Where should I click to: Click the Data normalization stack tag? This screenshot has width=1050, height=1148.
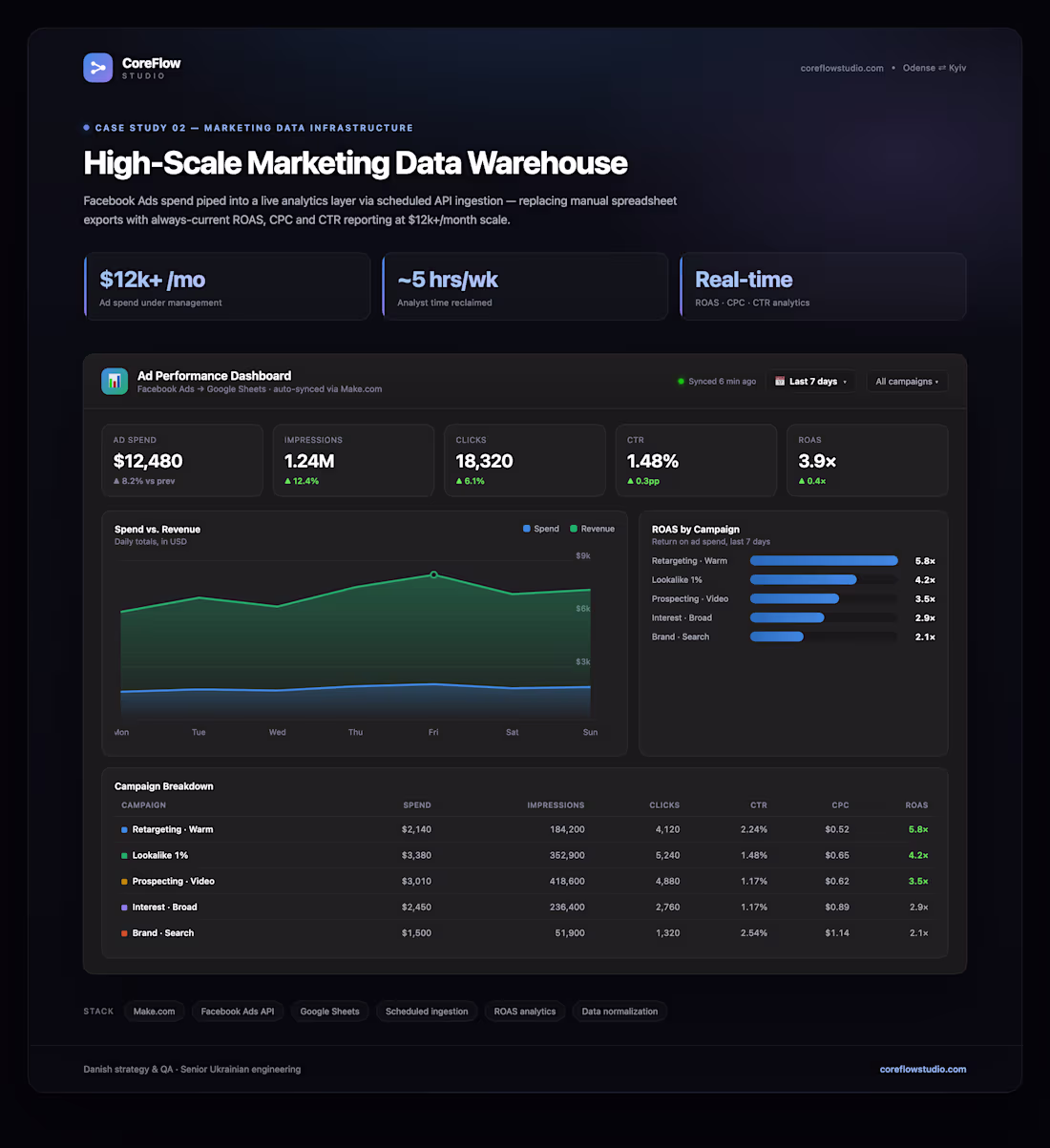pos(619,1012)
